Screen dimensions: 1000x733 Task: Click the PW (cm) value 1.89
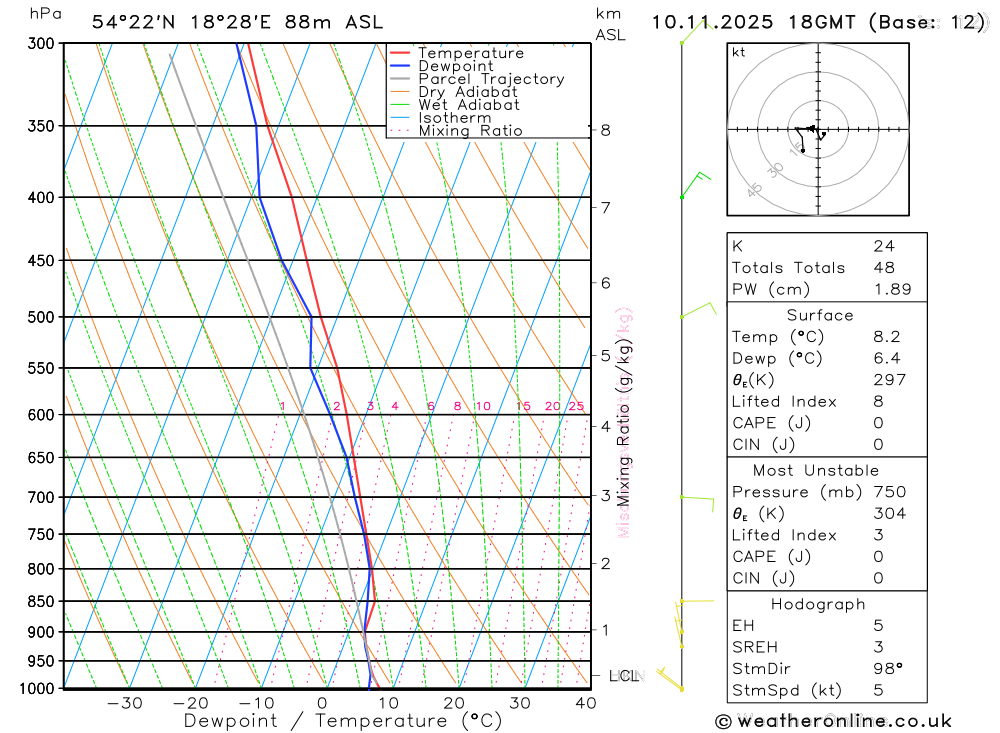[892, 290]
